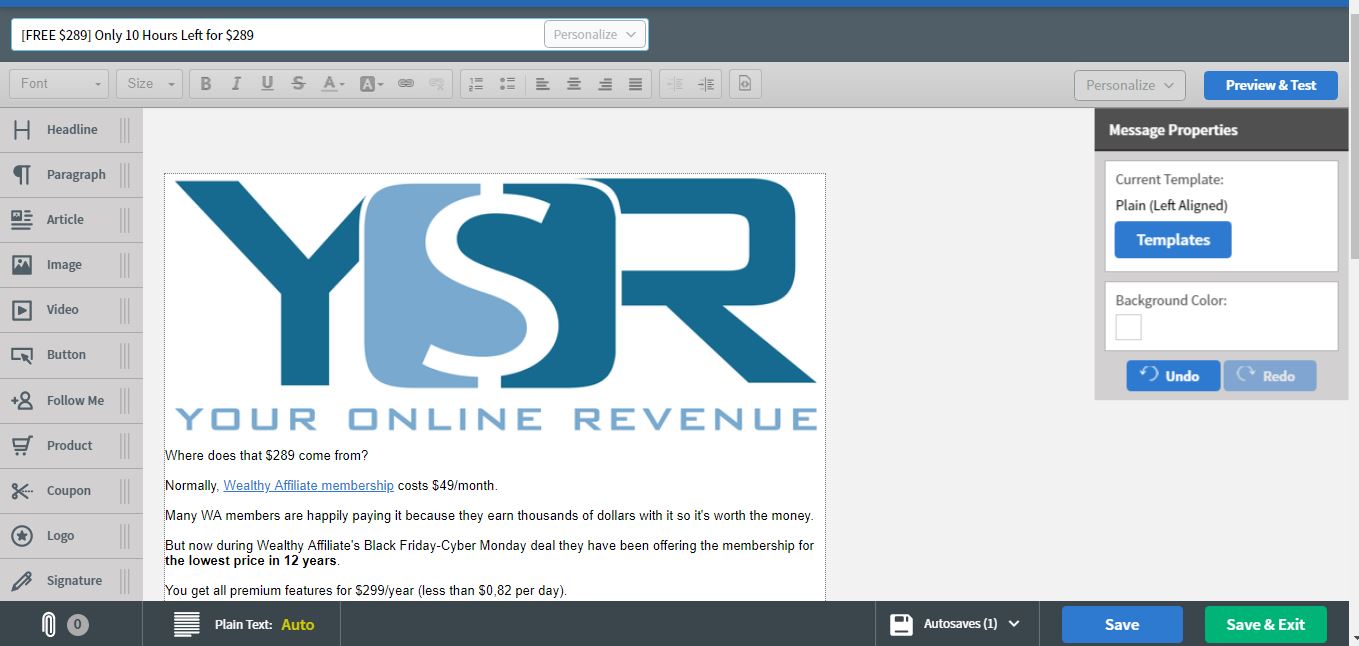The height and width of the screenshot is (646, 1359).
Task: Click the bold text "the lowest price in 12 years"
Action: tap(250, 561)
